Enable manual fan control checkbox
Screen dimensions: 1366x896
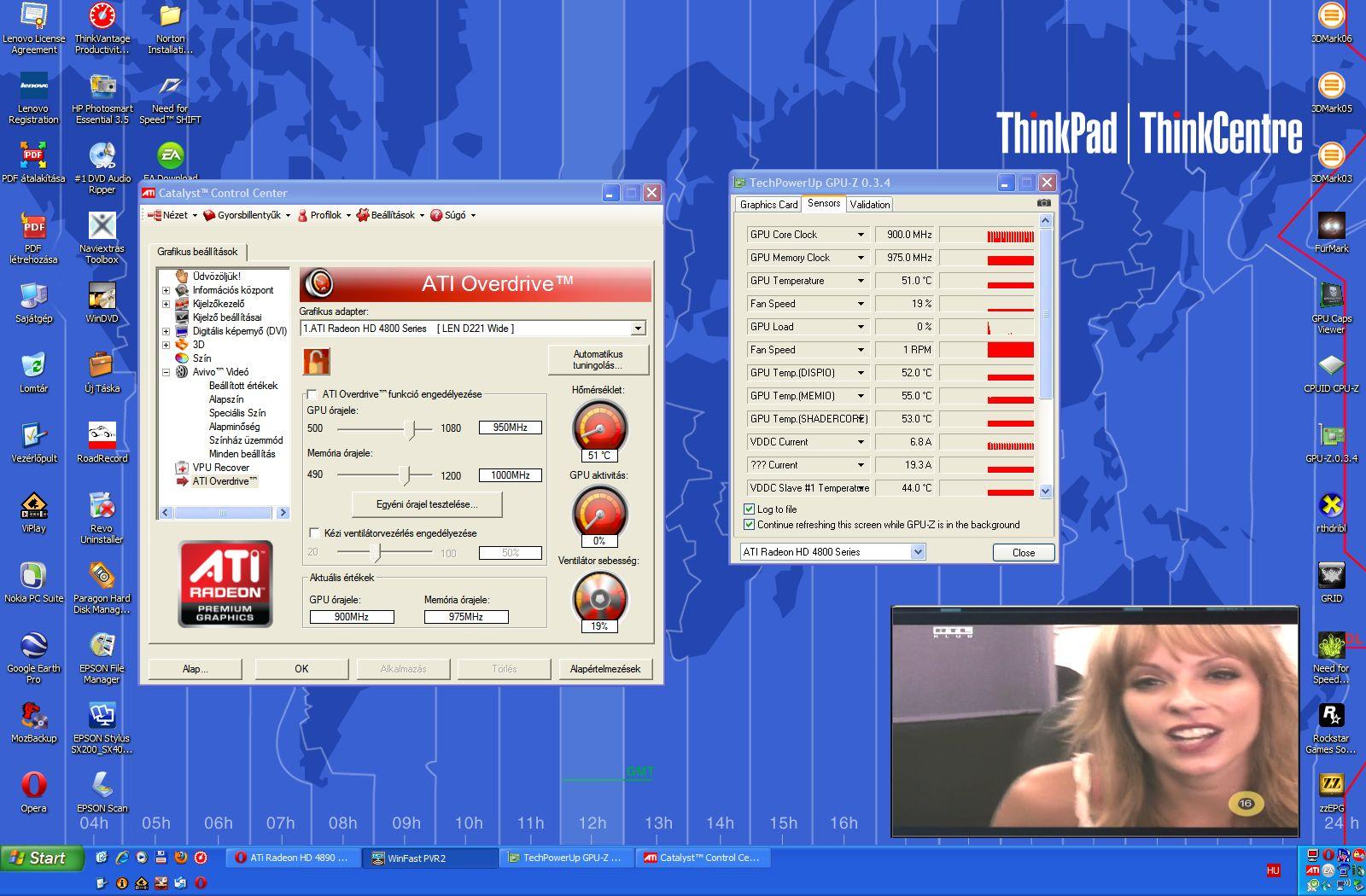[314, 532]
